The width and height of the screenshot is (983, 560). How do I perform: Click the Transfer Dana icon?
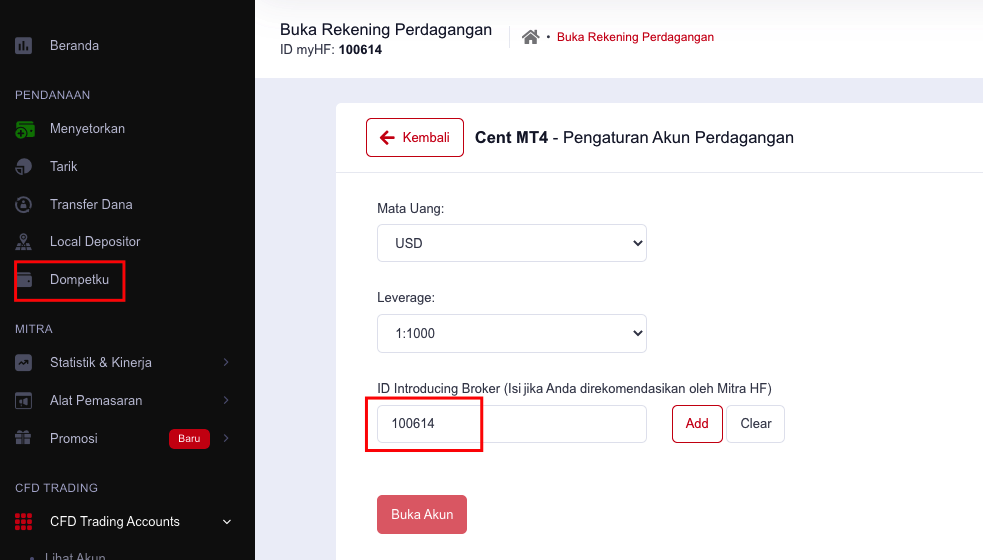[x=25, y=205]
